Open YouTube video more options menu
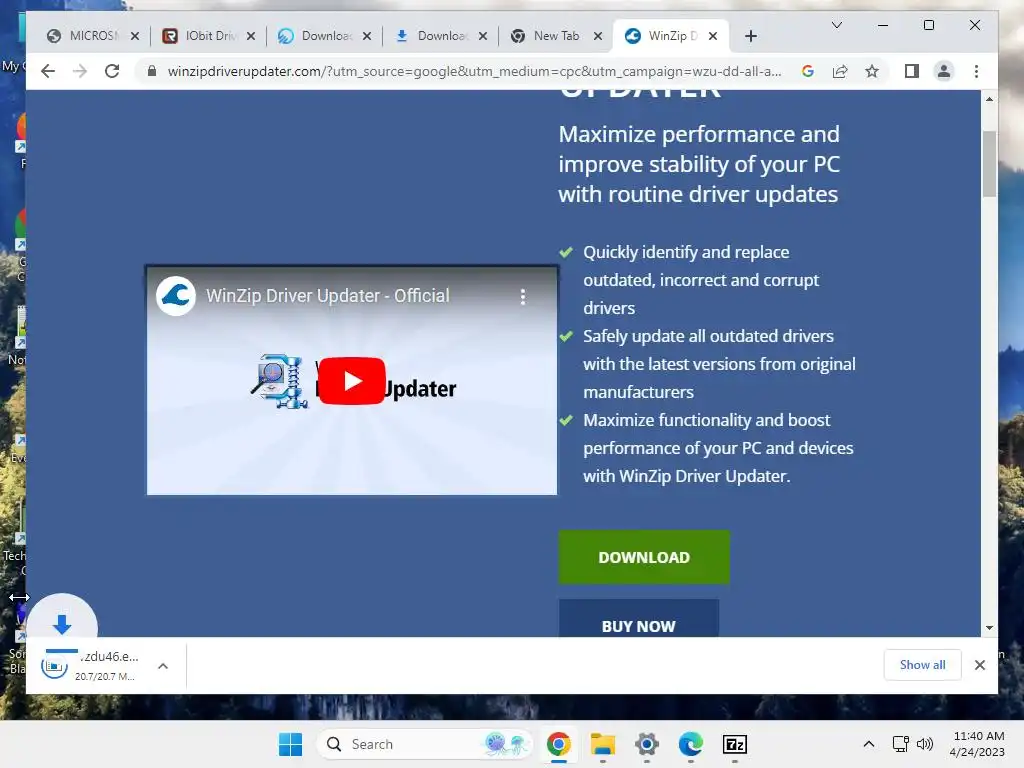The height and width of the screenshot is (768, 1024). [x=522, y=297]
